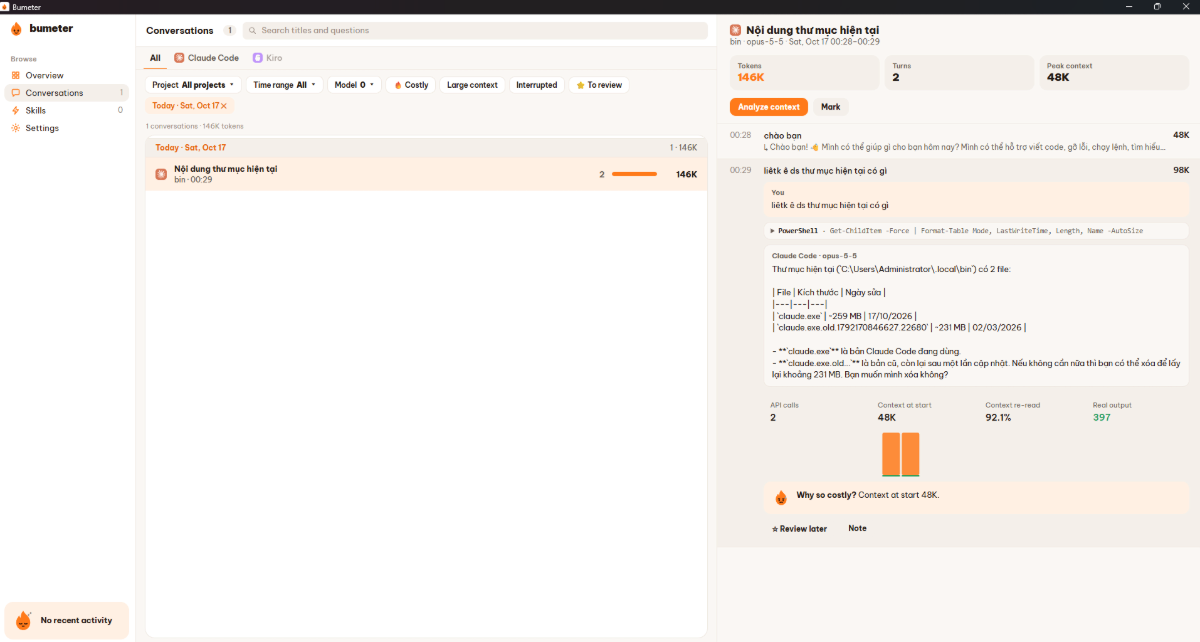Click the Bumeter title bar app icon

coord(6,7)
